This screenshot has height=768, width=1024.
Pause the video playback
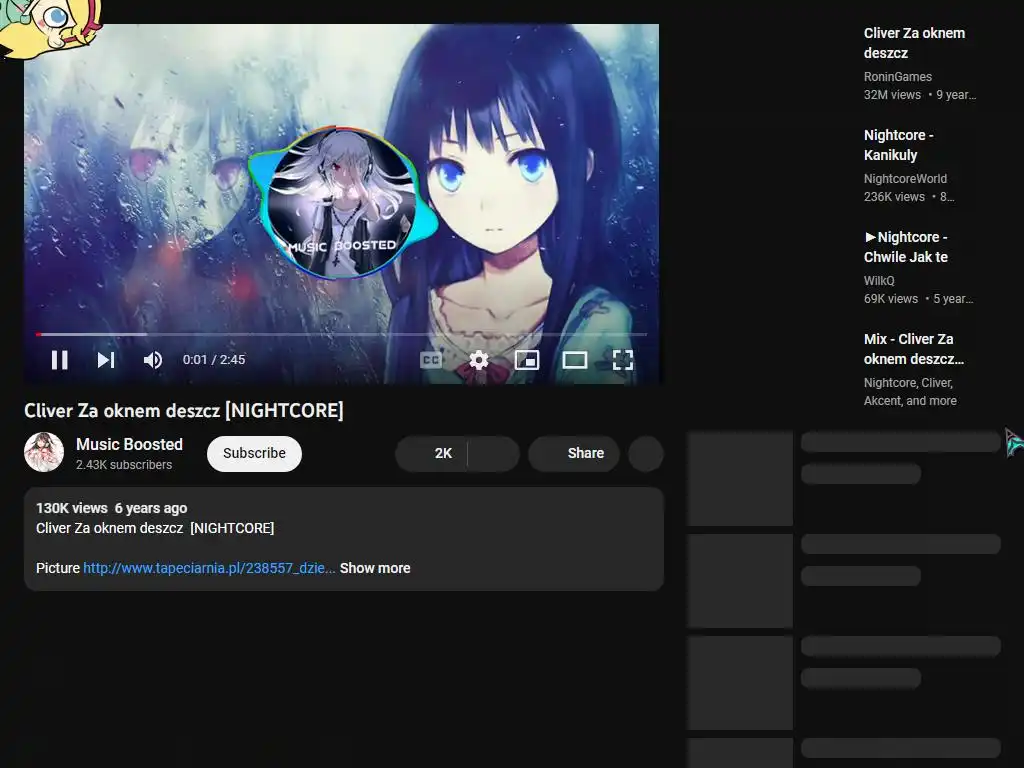pyautogui.click(x=59, y=360)
